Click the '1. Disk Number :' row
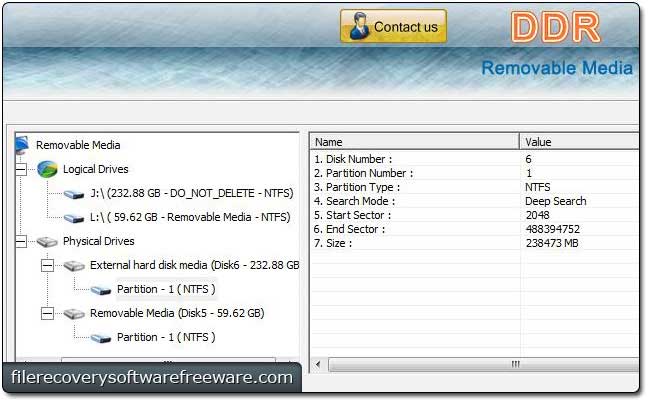This screenshot has width=650, height=400. tap(475, 159)
